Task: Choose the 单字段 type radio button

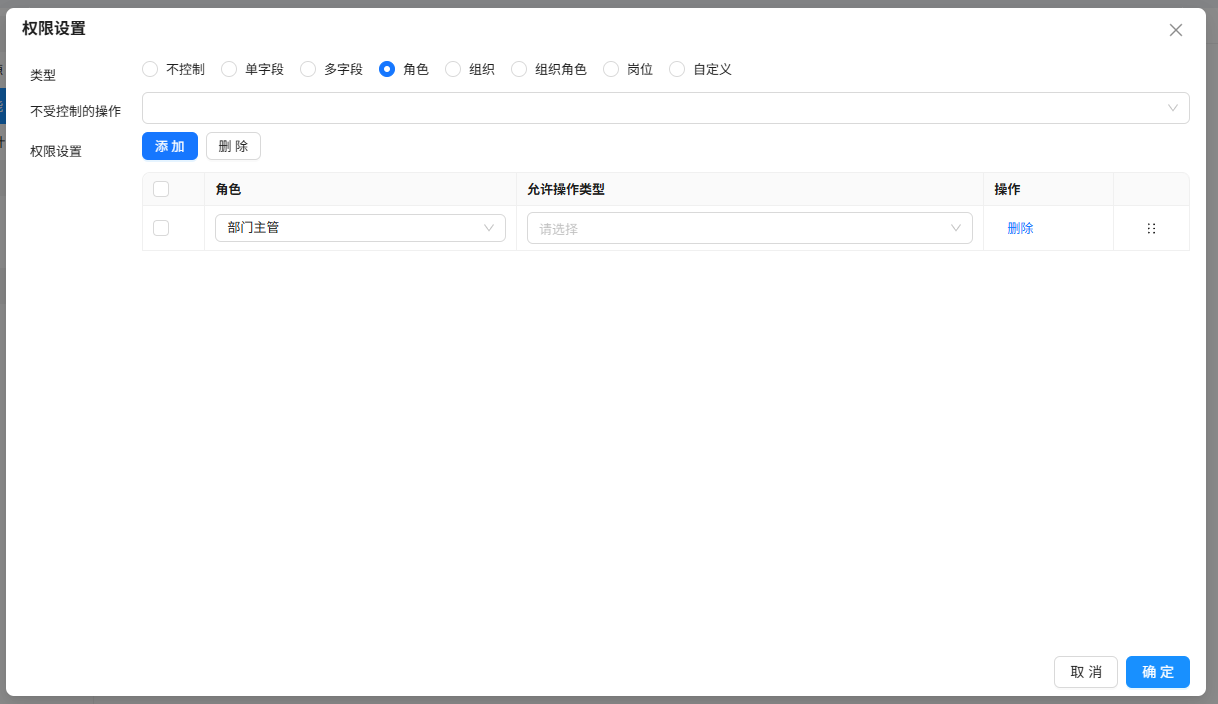Action: (x=229, y=69)
